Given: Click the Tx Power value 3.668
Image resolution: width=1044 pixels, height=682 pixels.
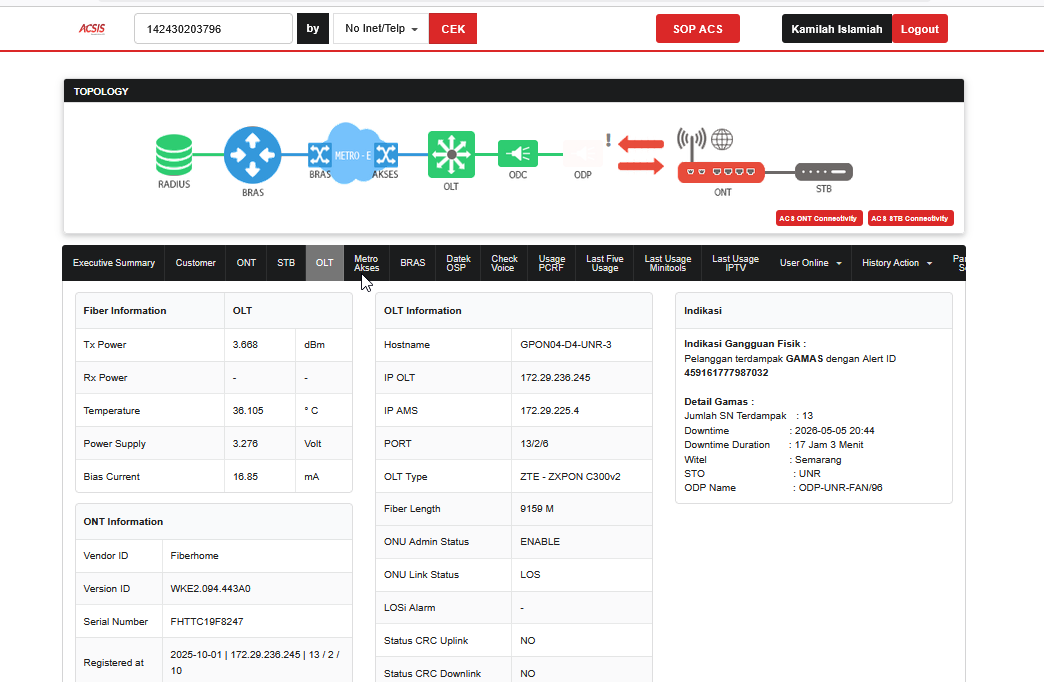Looking at the screenshot, I should click(245, 345).
